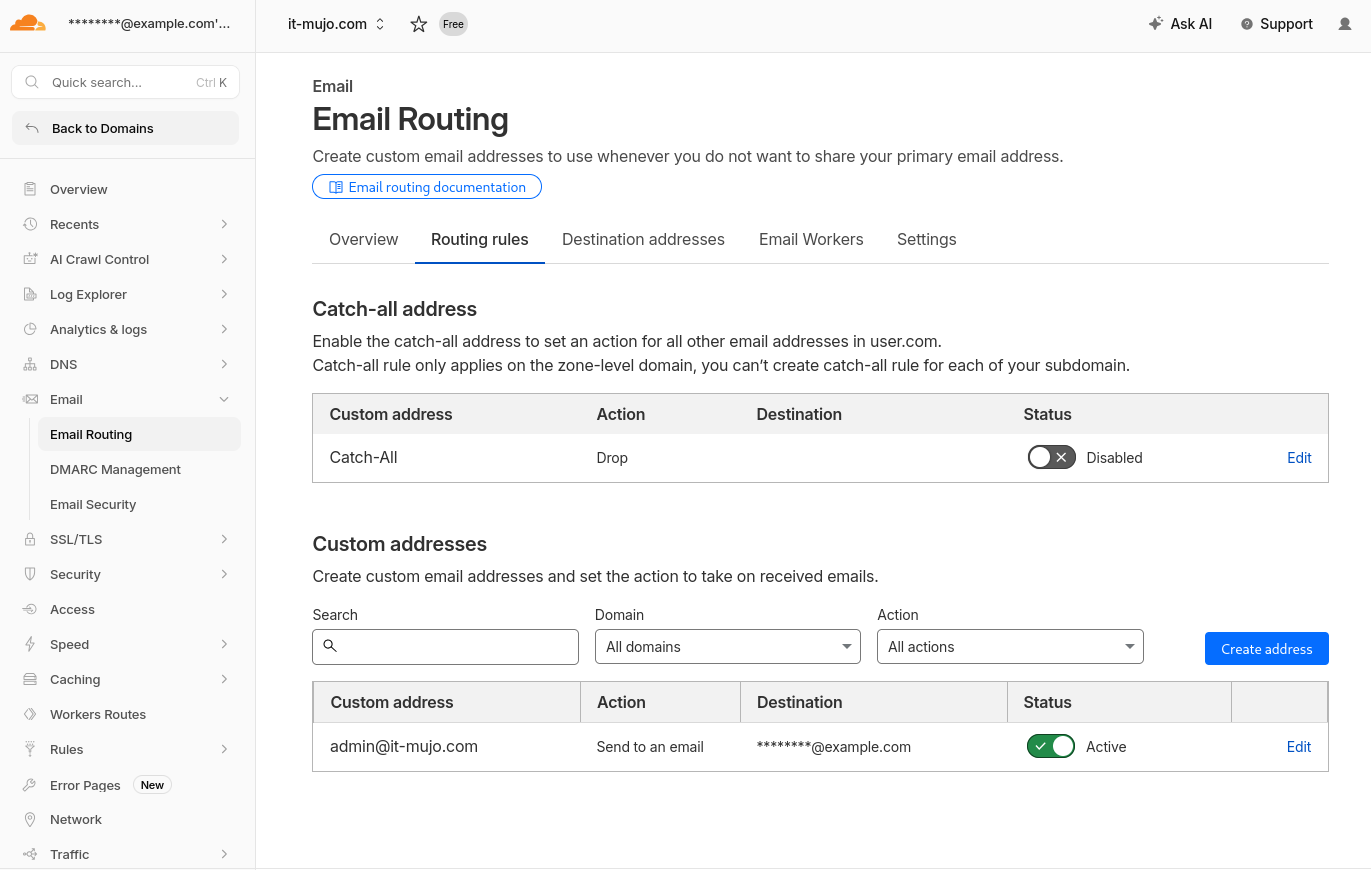Expand the Rules chevron

point(224,749)
